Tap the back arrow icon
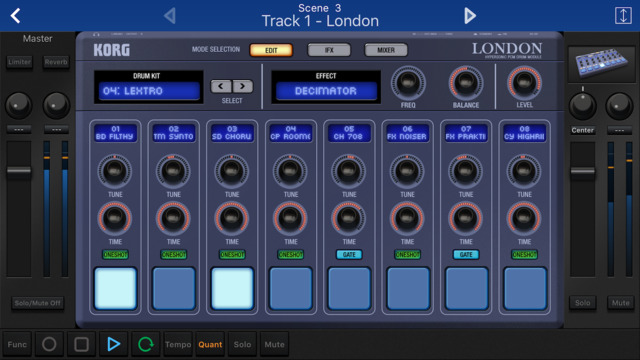The height and width of the screenshot is (360, 640). [16, 16]
